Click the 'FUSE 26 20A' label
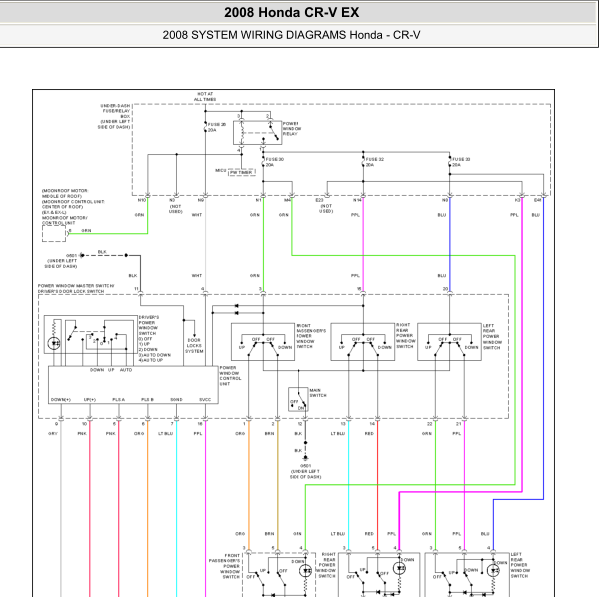The height and width of the screenshot is (597, 600). [217, 127]
